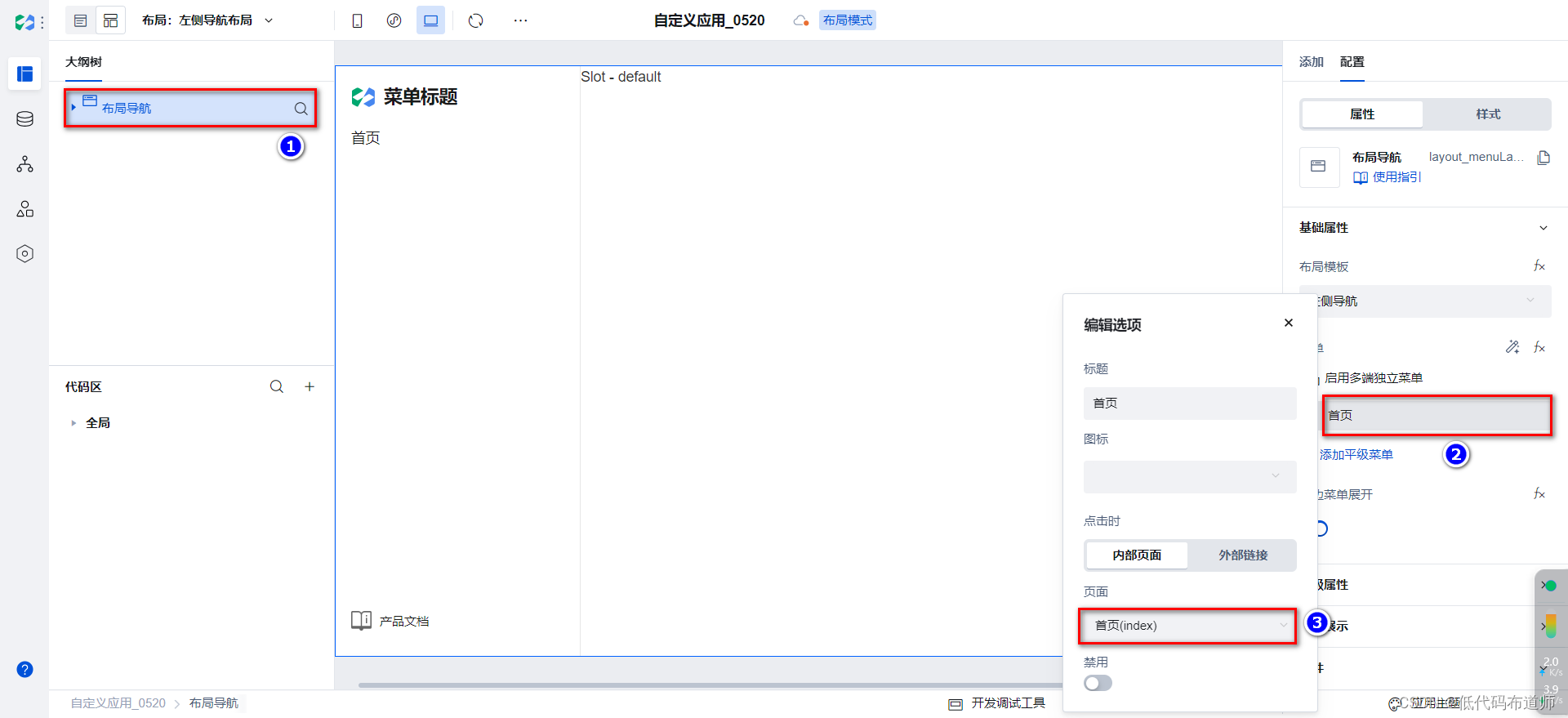Select the mini-program preview icon
Image resolution: width=1568 pixels, height=718 pixels.
(394, 20)
